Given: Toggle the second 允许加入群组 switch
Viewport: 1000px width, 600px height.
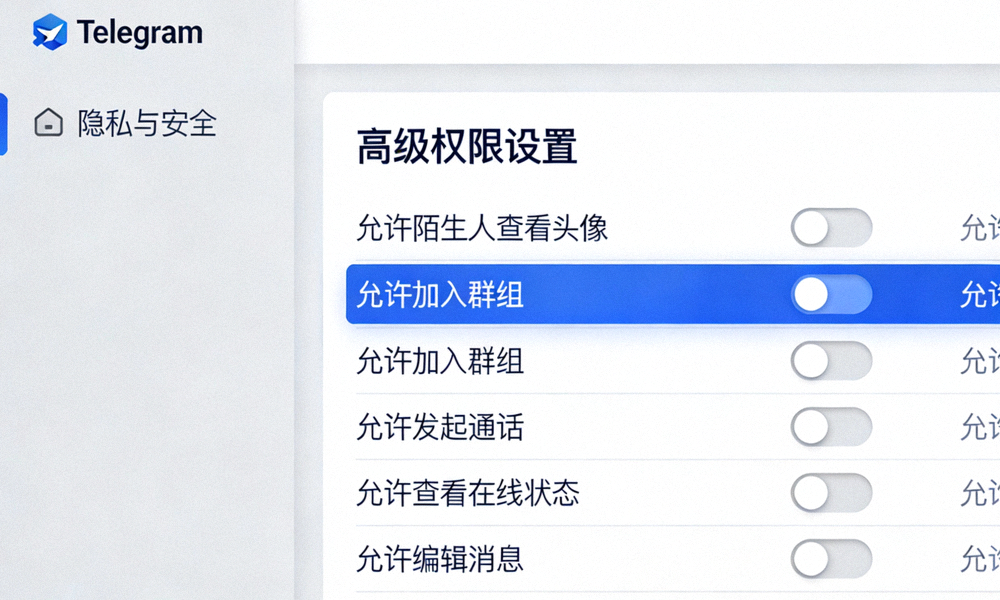Looking at the screenshot, I should pyautogui.click(x=832, y=361).
